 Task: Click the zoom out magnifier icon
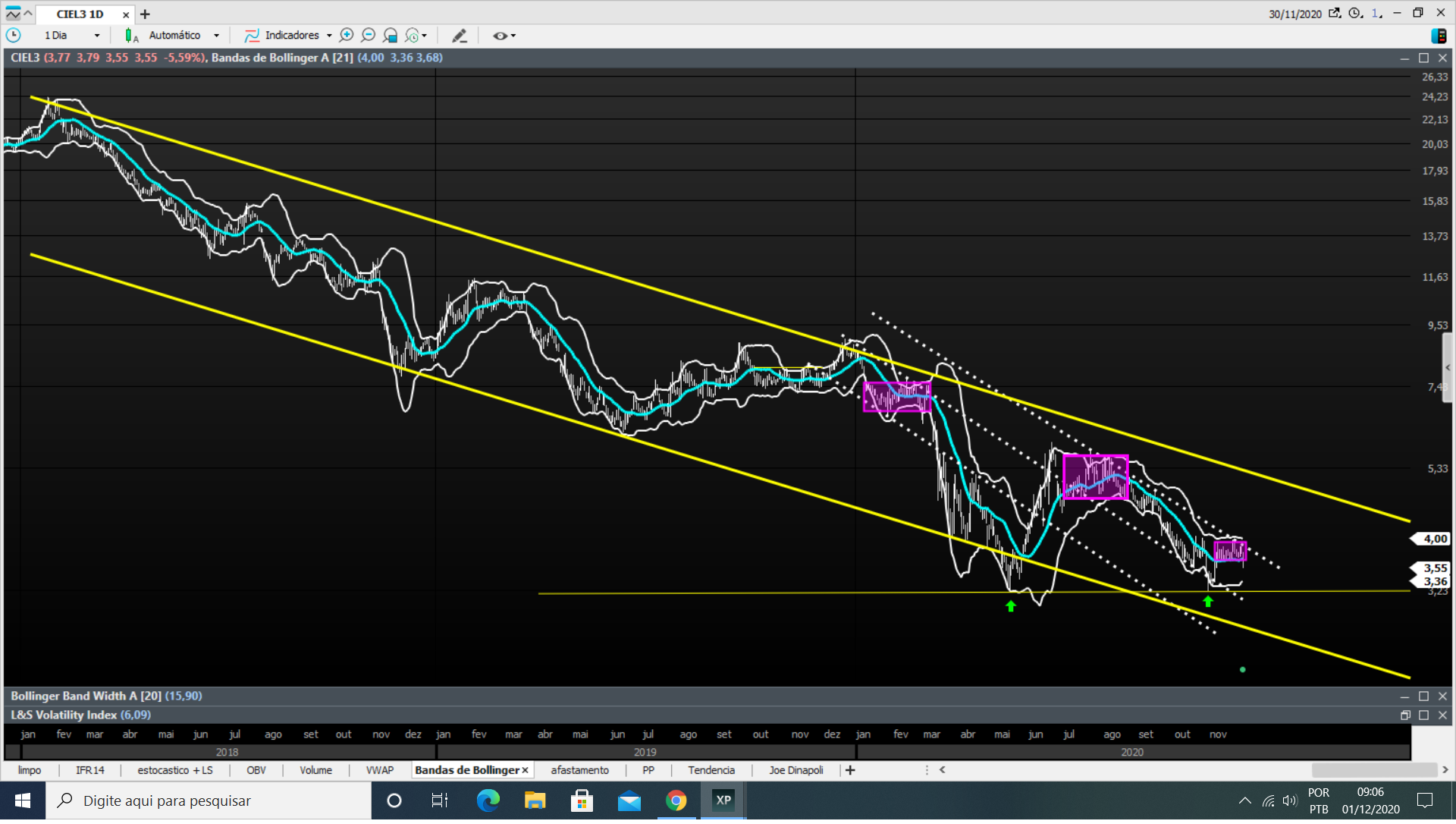369,36
